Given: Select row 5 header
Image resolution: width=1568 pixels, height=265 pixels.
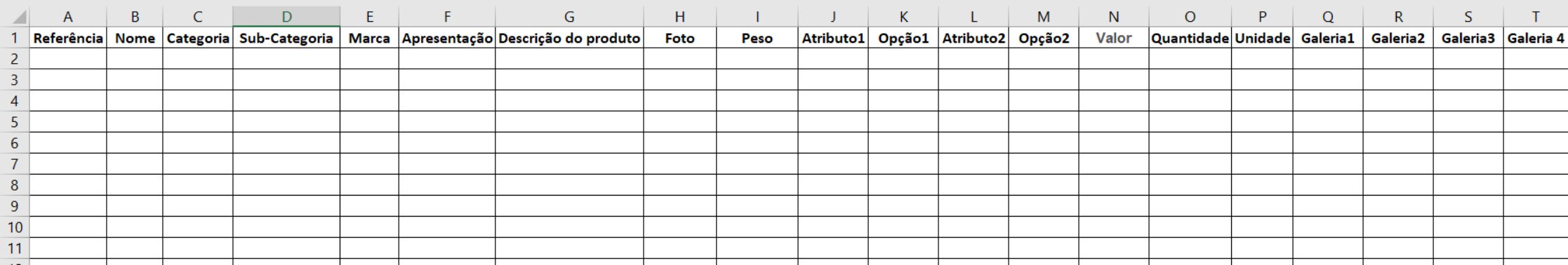Looking at the screenshot, I should pyautogui.click(x=15, y=122).
